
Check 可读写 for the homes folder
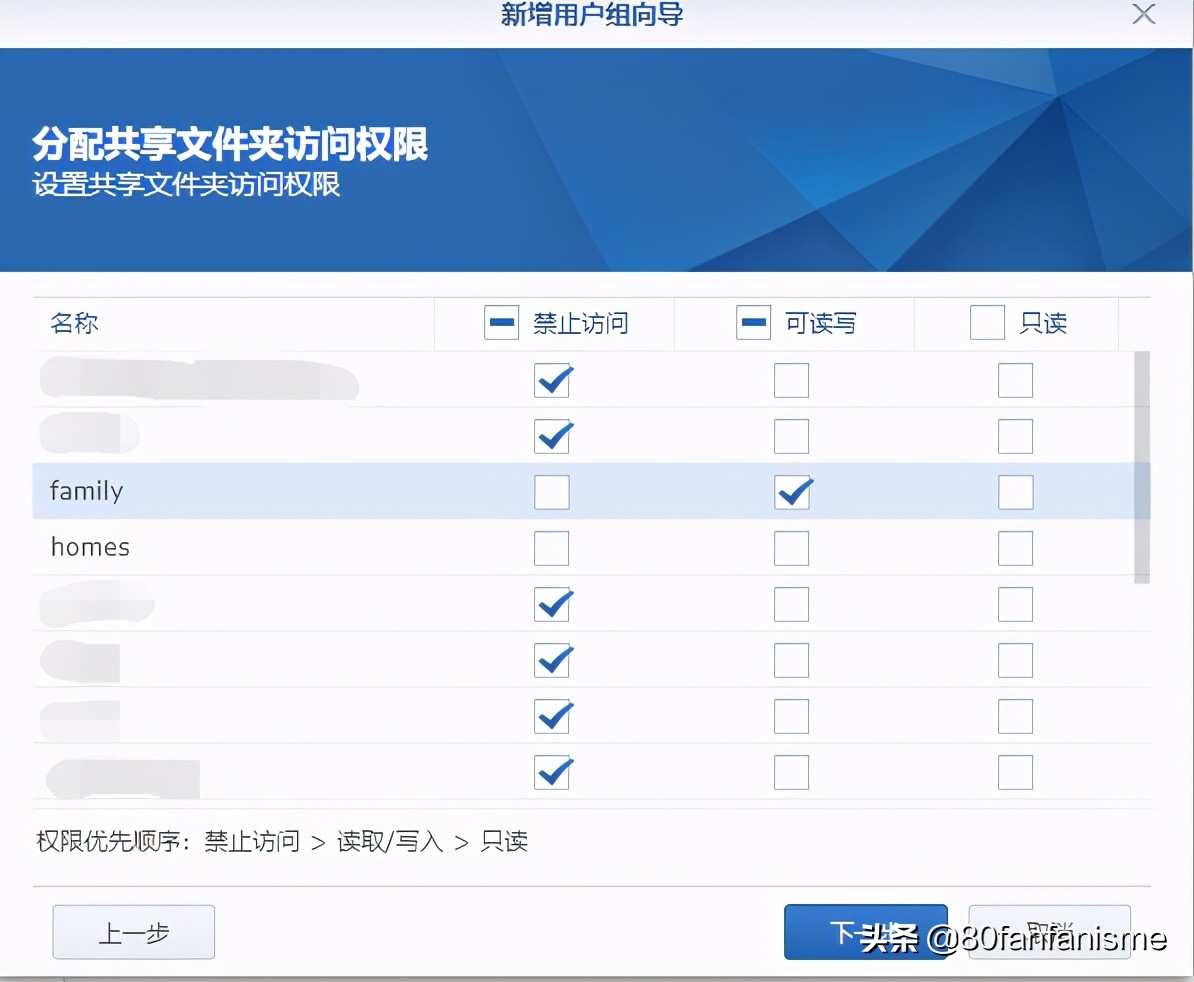[x=791, y=548]
